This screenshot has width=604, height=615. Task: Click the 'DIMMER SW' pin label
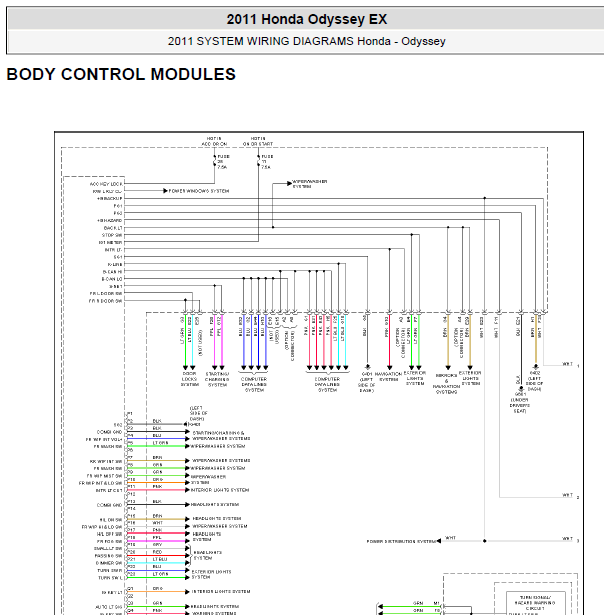(109, 563)
